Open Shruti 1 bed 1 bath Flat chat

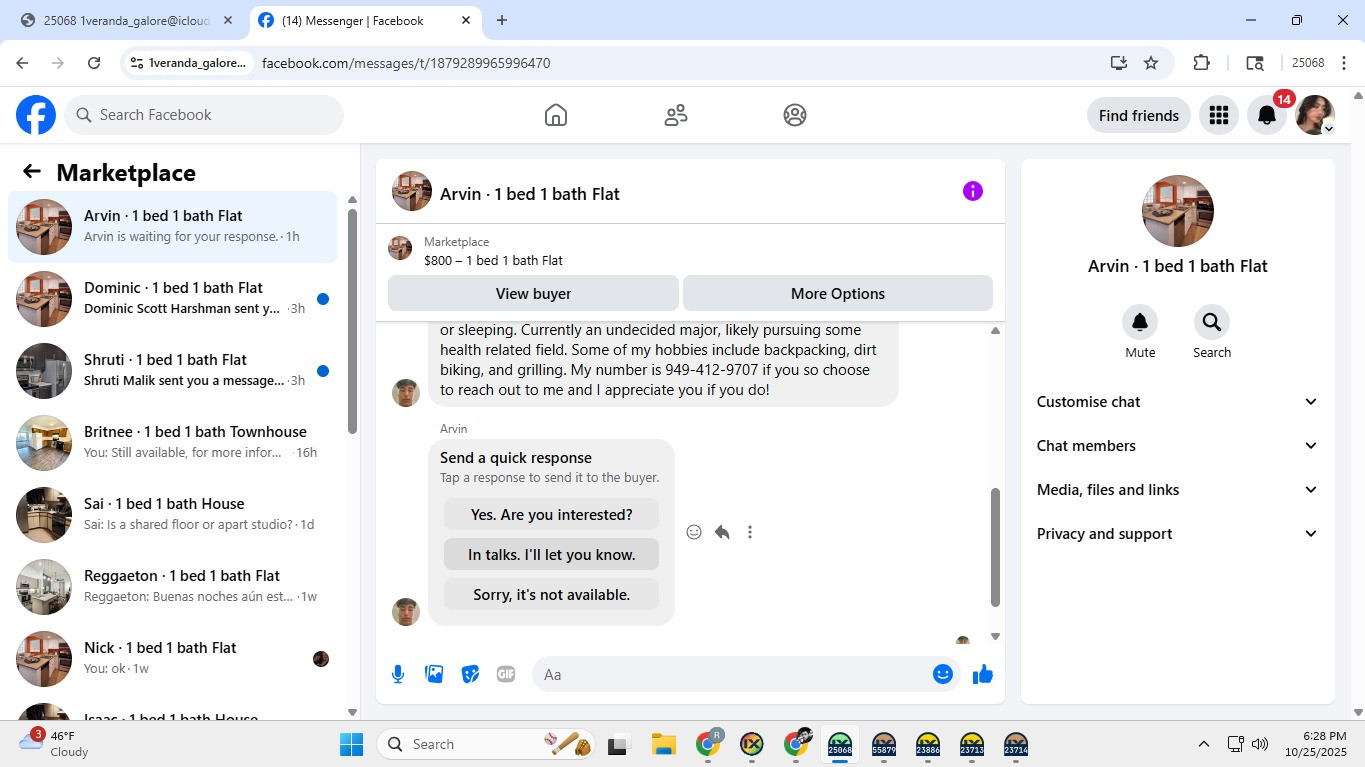click(173, 371)
